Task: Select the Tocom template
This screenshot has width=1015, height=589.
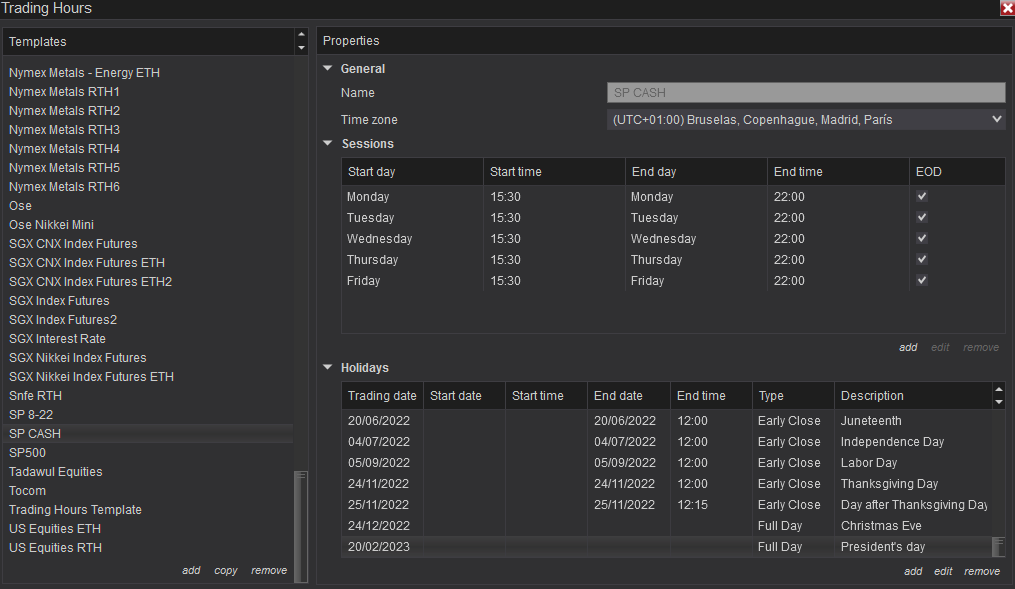Action: pos(27,491)
